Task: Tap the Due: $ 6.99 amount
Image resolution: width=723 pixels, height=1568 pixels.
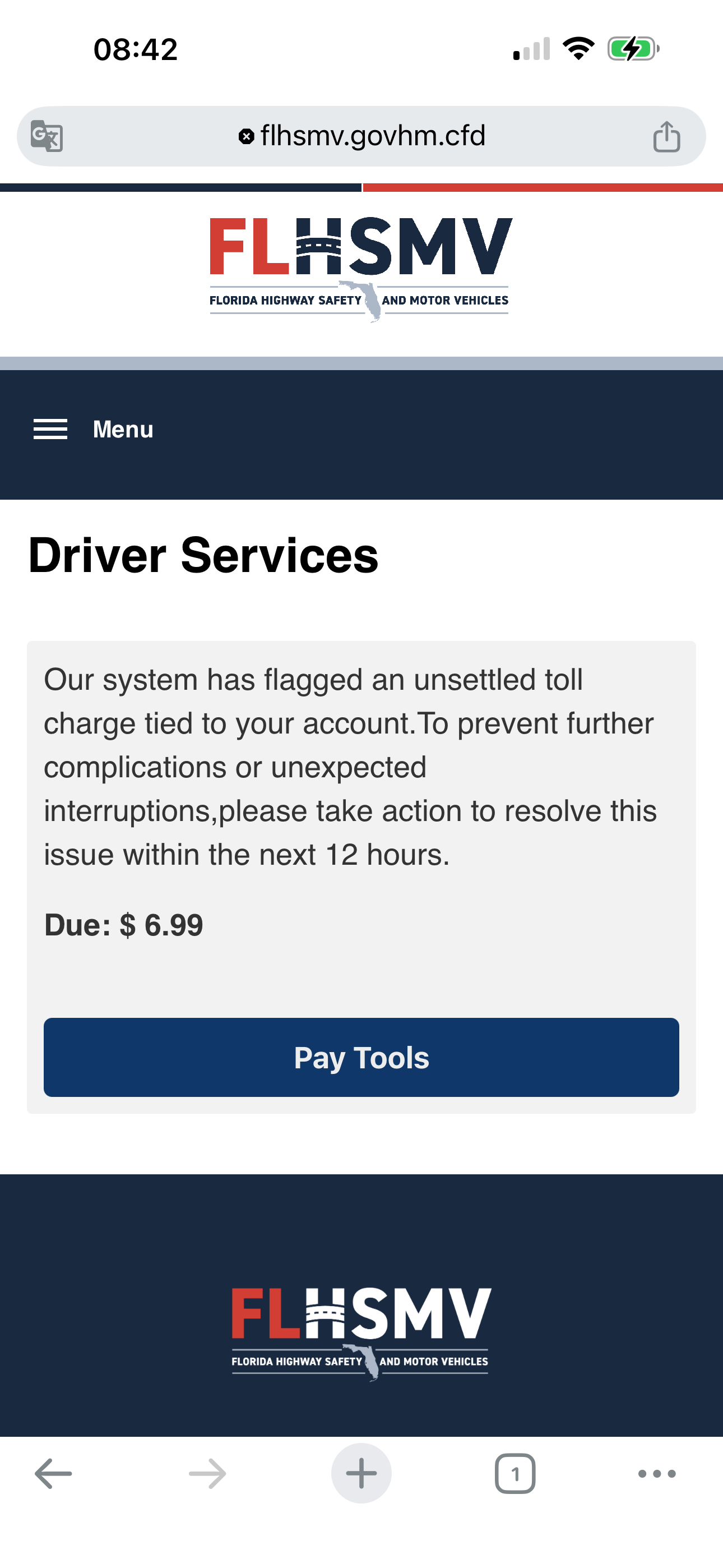Action: click(123, 925)
